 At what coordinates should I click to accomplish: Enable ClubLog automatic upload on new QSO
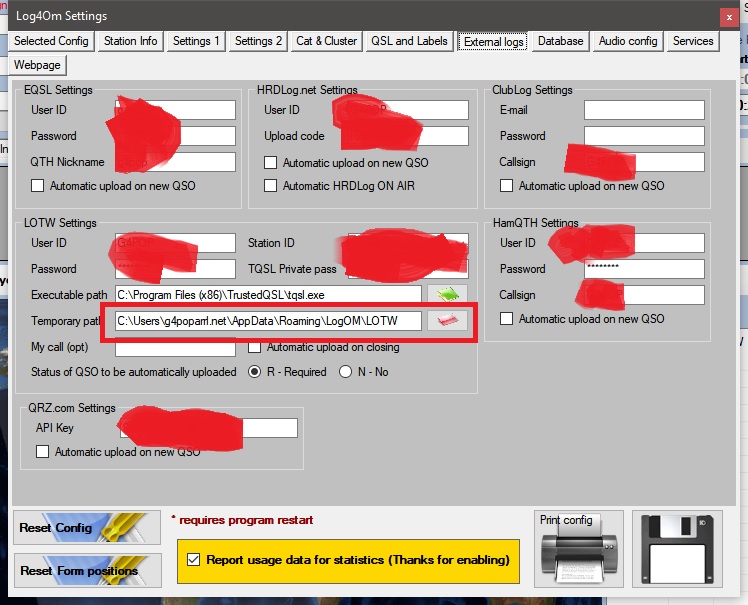(x=506, y=186)
